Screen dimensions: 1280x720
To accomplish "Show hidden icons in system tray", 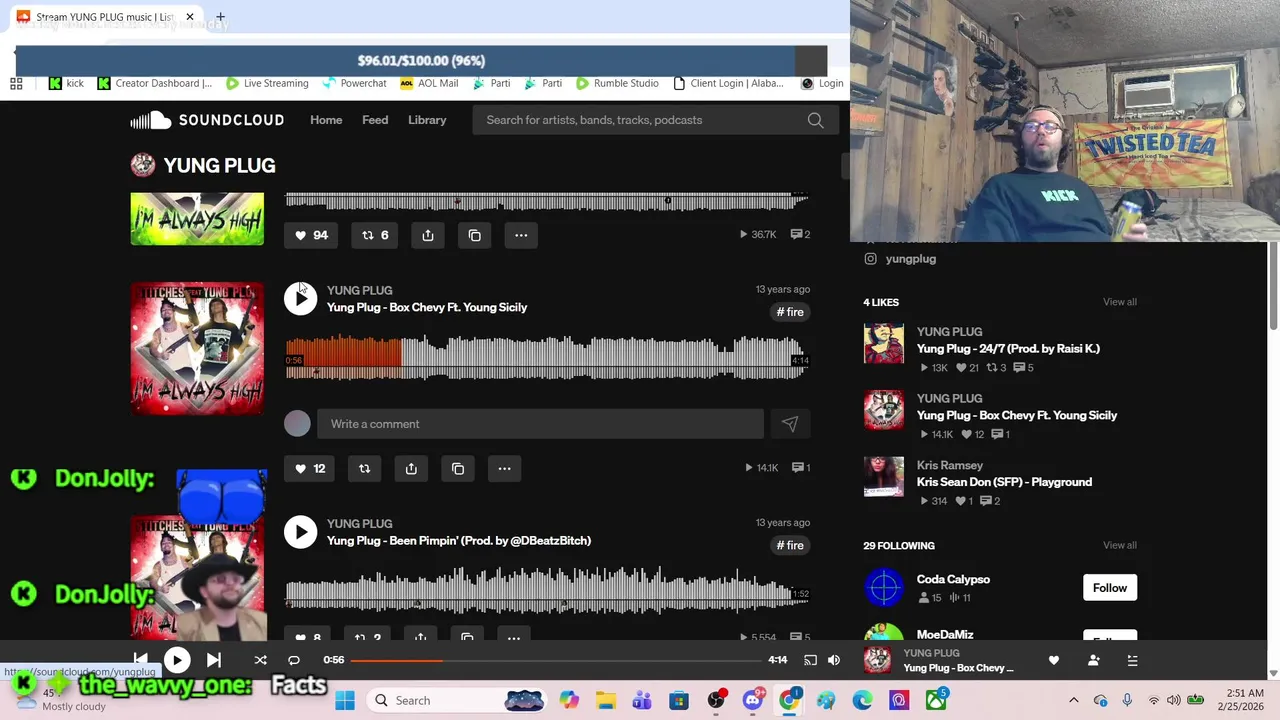I will (x=1074, y=700).
